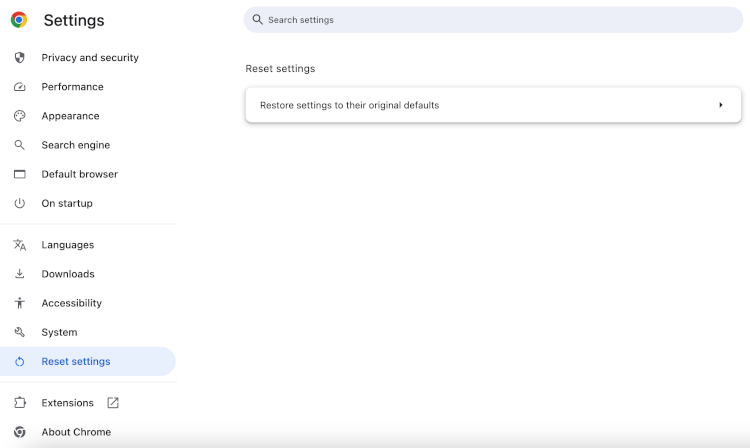Click the Reset settings section heading
The width and height of the screenshot is (750, 448).
tap(280, 68)
